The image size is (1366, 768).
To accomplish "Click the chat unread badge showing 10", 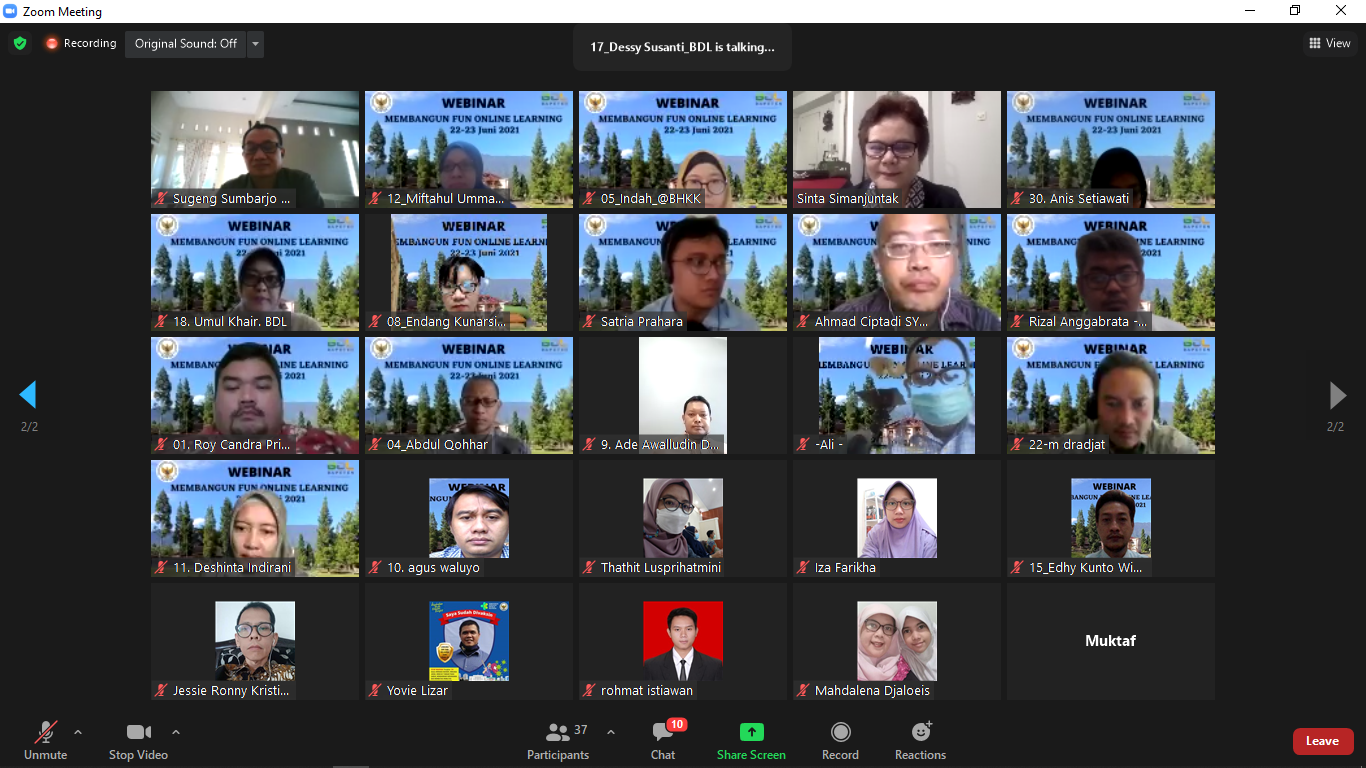I will click(x=677, y=725).
